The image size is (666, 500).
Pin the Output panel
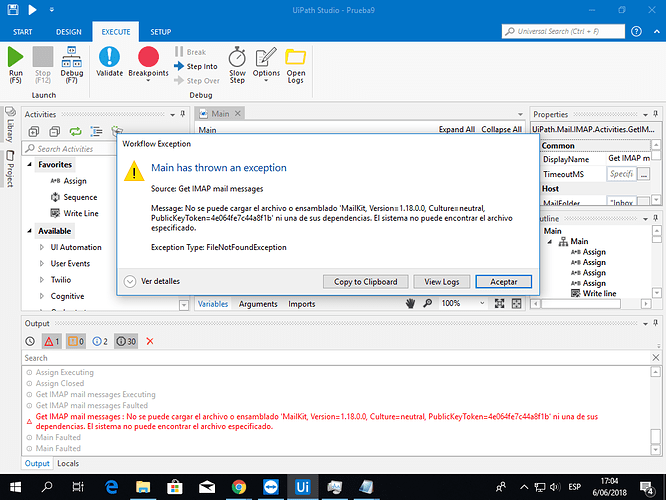[x=655, y=323]
